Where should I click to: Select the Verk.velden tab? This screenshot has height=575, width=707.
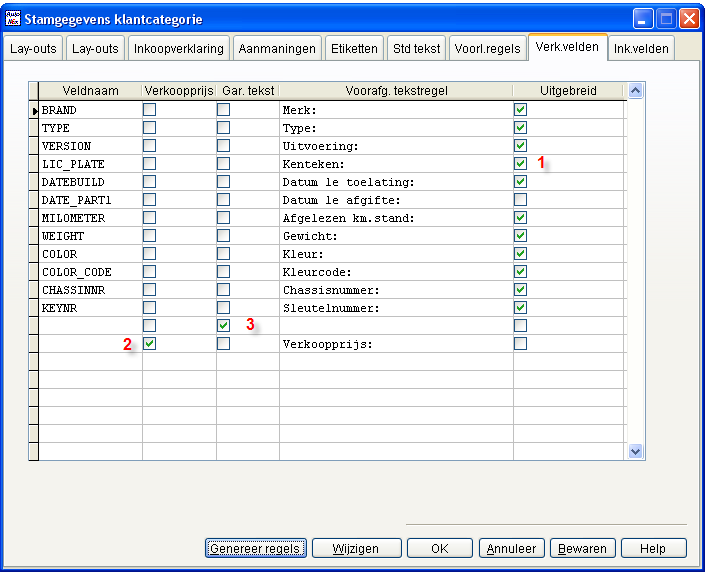pos(568,47)
